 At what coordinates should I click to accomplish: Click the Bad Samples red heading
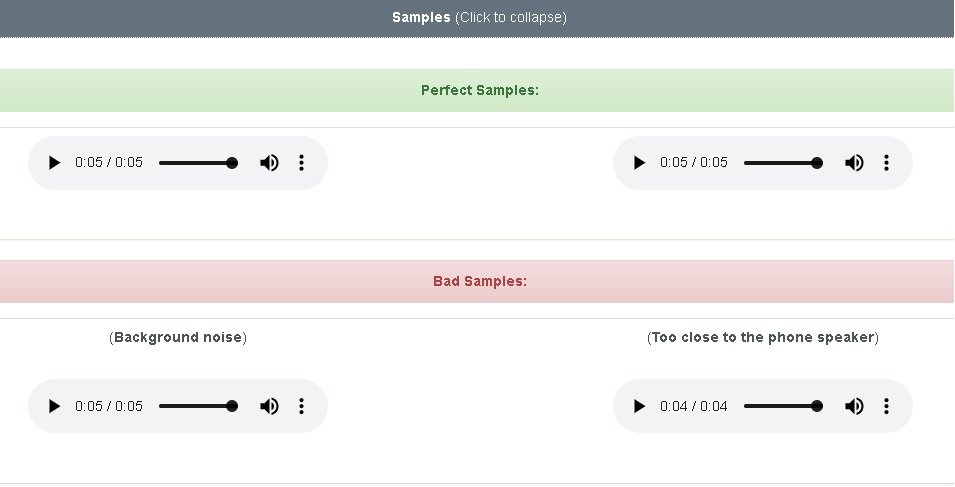[x=480, y=281]
